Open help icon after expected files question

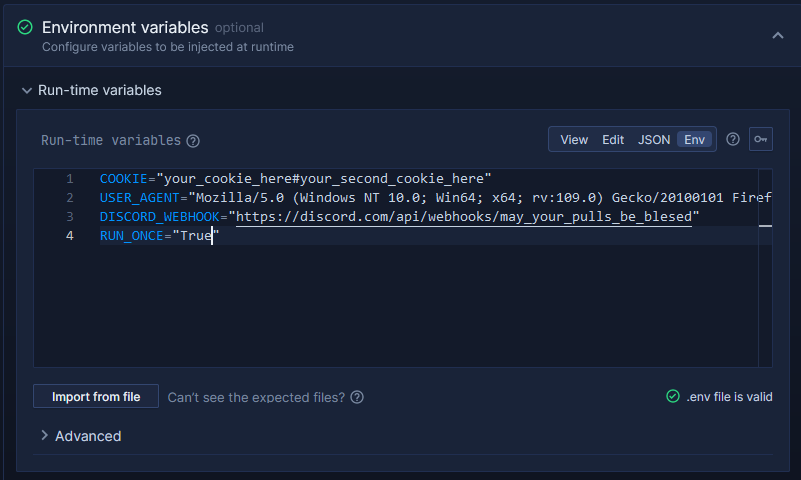pos(357,397)
